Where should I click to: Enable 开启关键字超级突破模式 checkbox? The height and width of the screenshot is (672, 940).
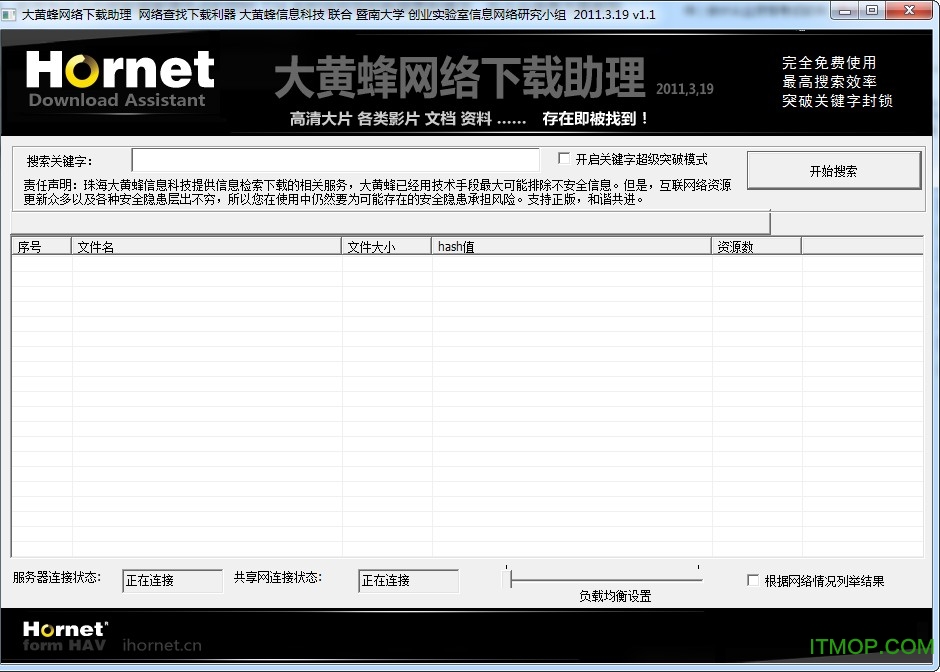(x=564, y=159)
